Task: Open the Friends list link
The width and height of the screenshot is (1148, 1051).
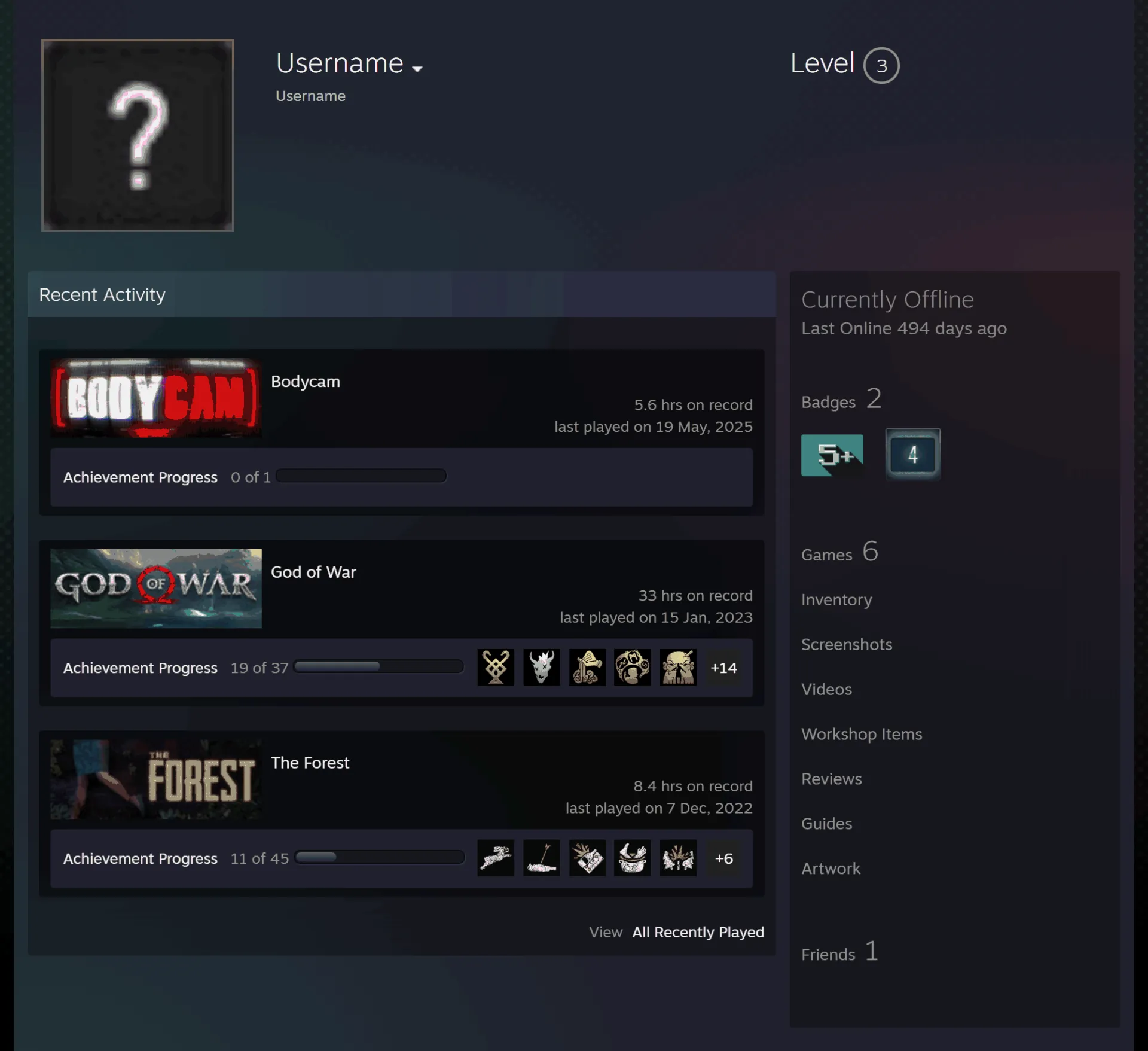Action: 839,952
